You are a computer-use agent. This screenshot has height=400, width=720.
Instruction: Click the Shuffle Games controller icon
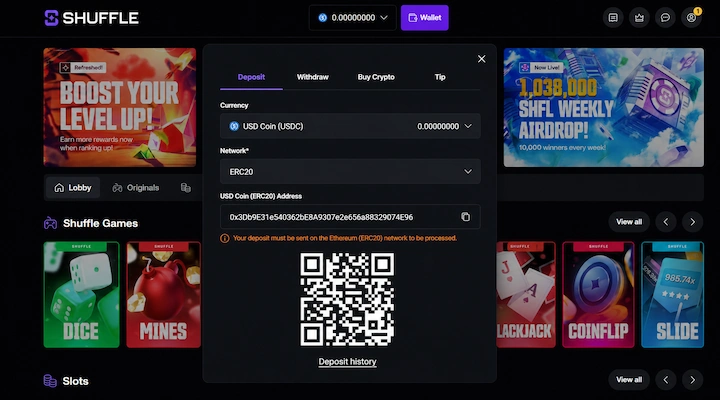click(x=51, y=223)
